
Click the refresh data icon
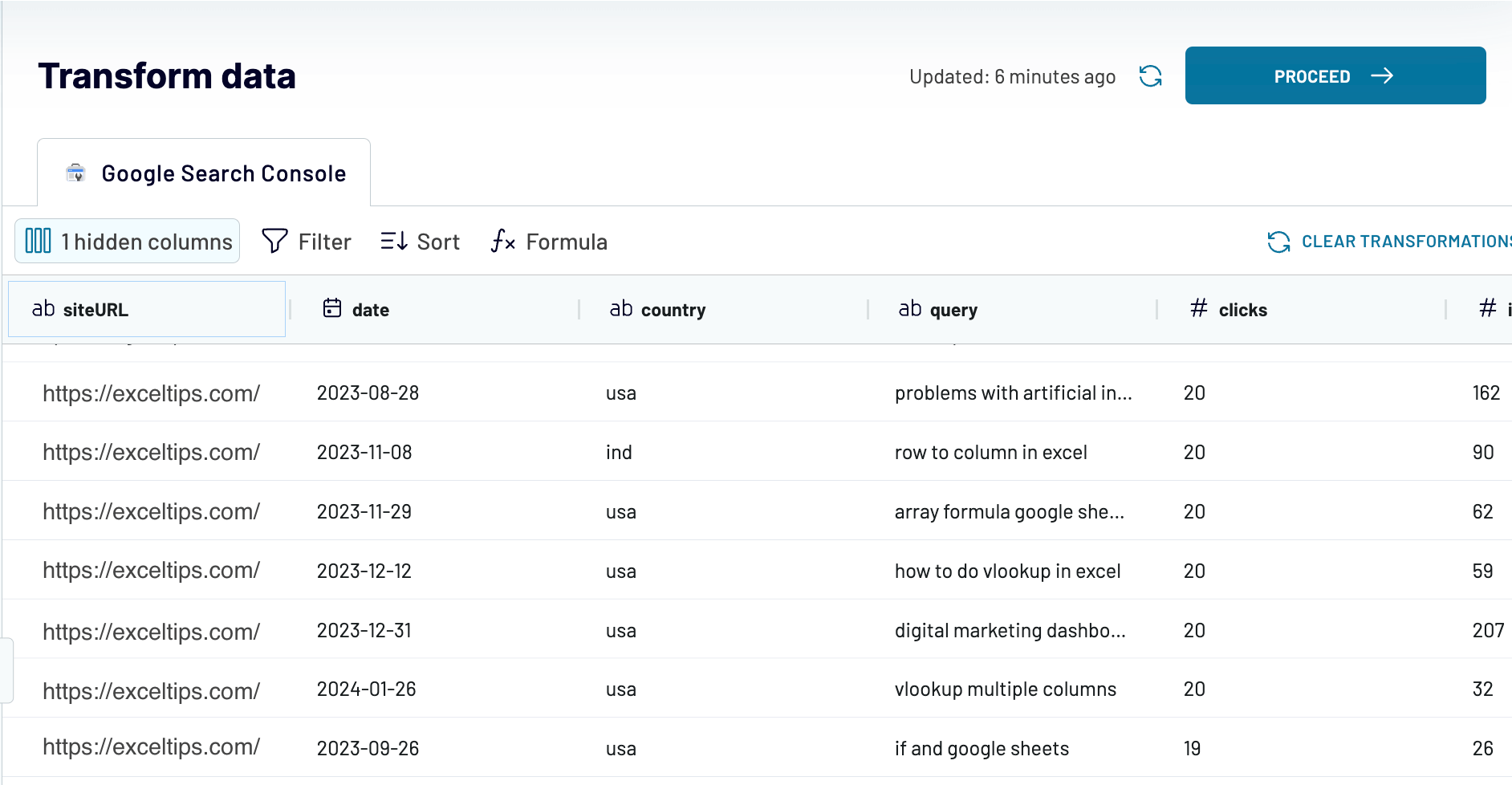click(x=1150, y=76)
